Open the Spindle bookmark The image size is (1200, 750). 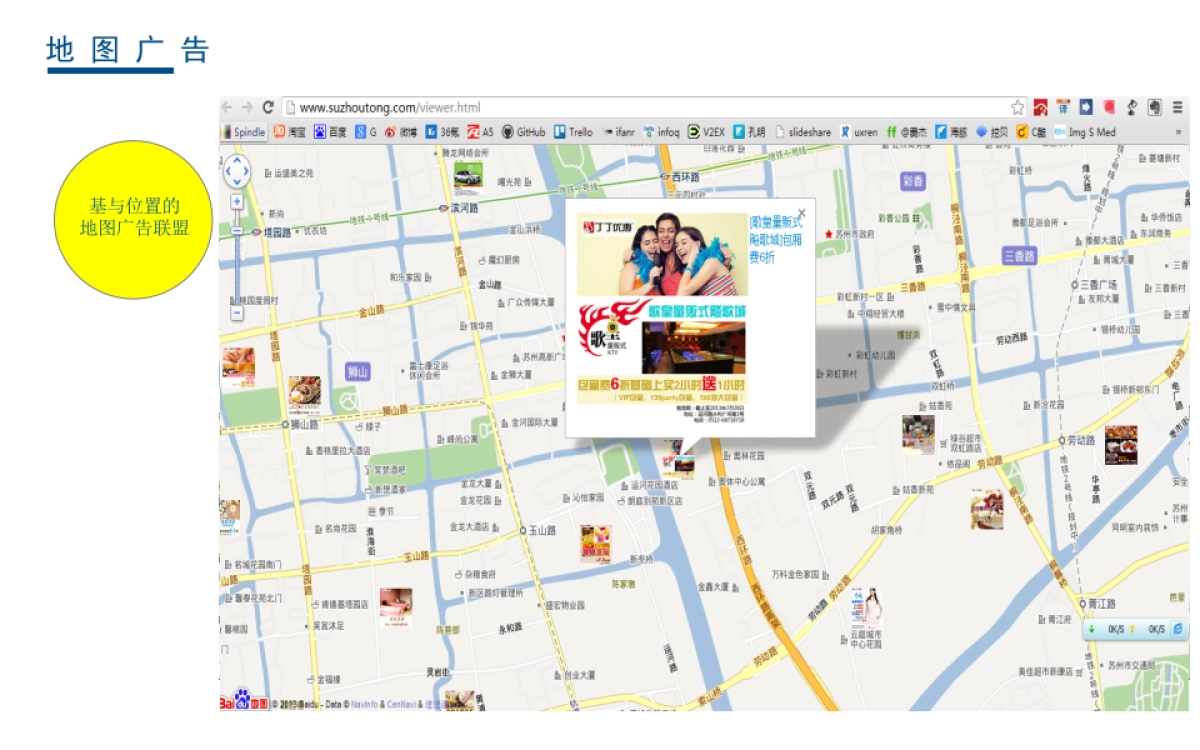243,132
